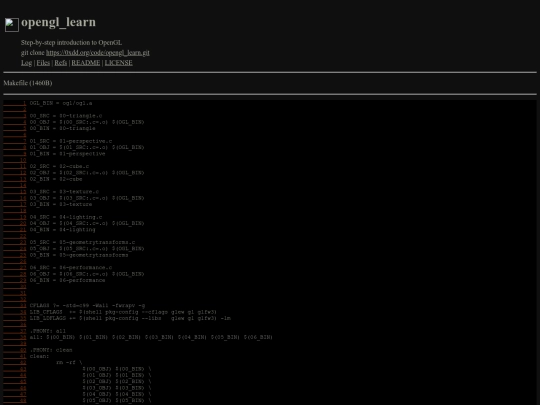Image resolution: width=540 pixels, height=405 pixels.
Task: Click the '05_SRC = 05-geometrytransforms.c' line
Action: (x=82, y=242)
